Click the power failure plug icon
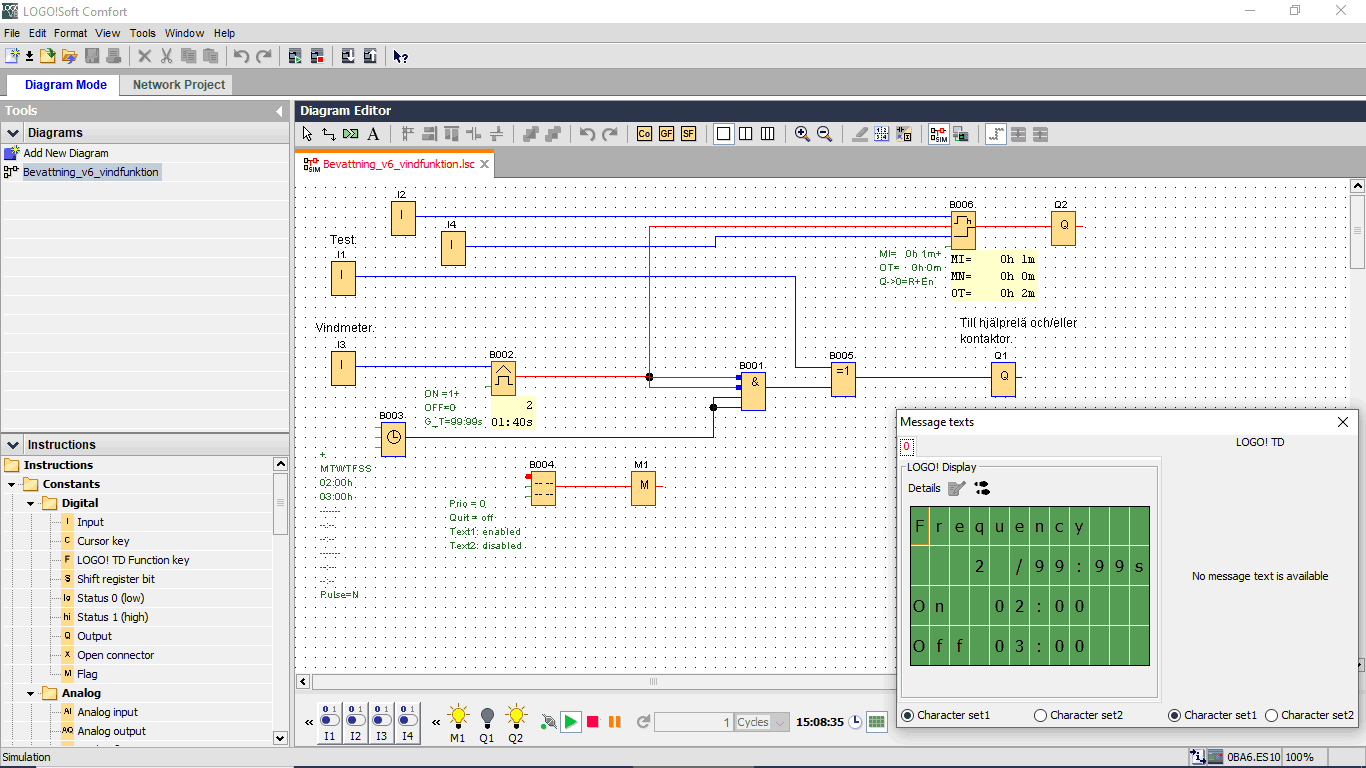Viewport: 1366px width, 768px height. click(x=548, y=722)
